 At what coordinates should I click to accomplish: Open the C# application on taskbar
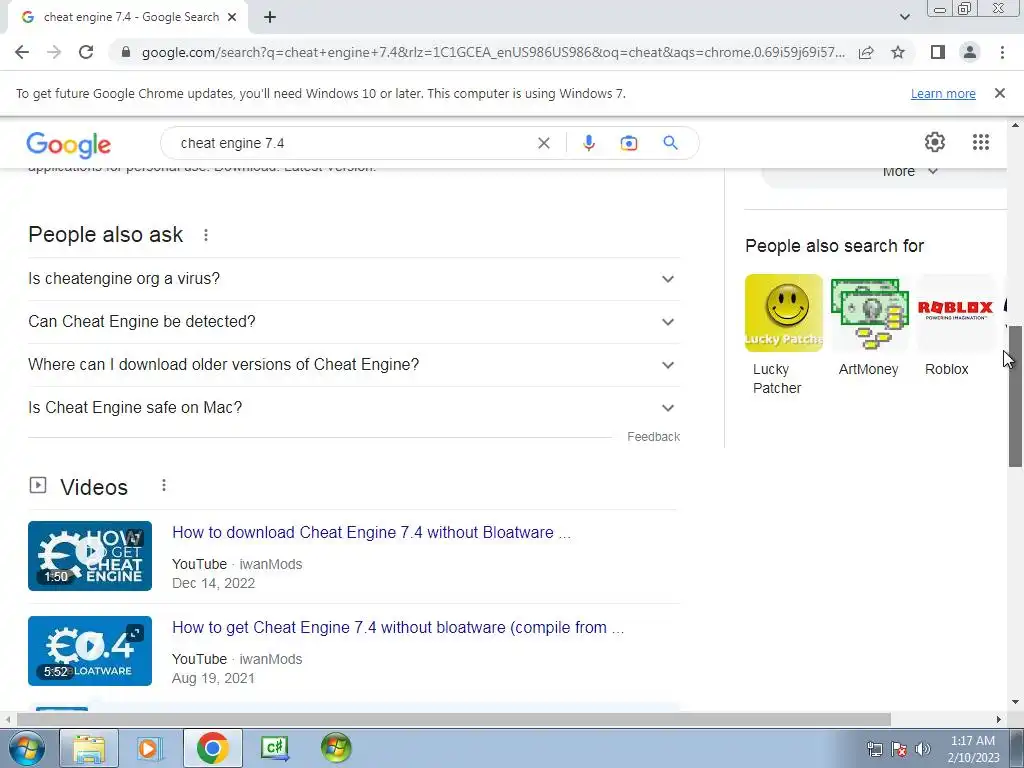coord(274,748)
